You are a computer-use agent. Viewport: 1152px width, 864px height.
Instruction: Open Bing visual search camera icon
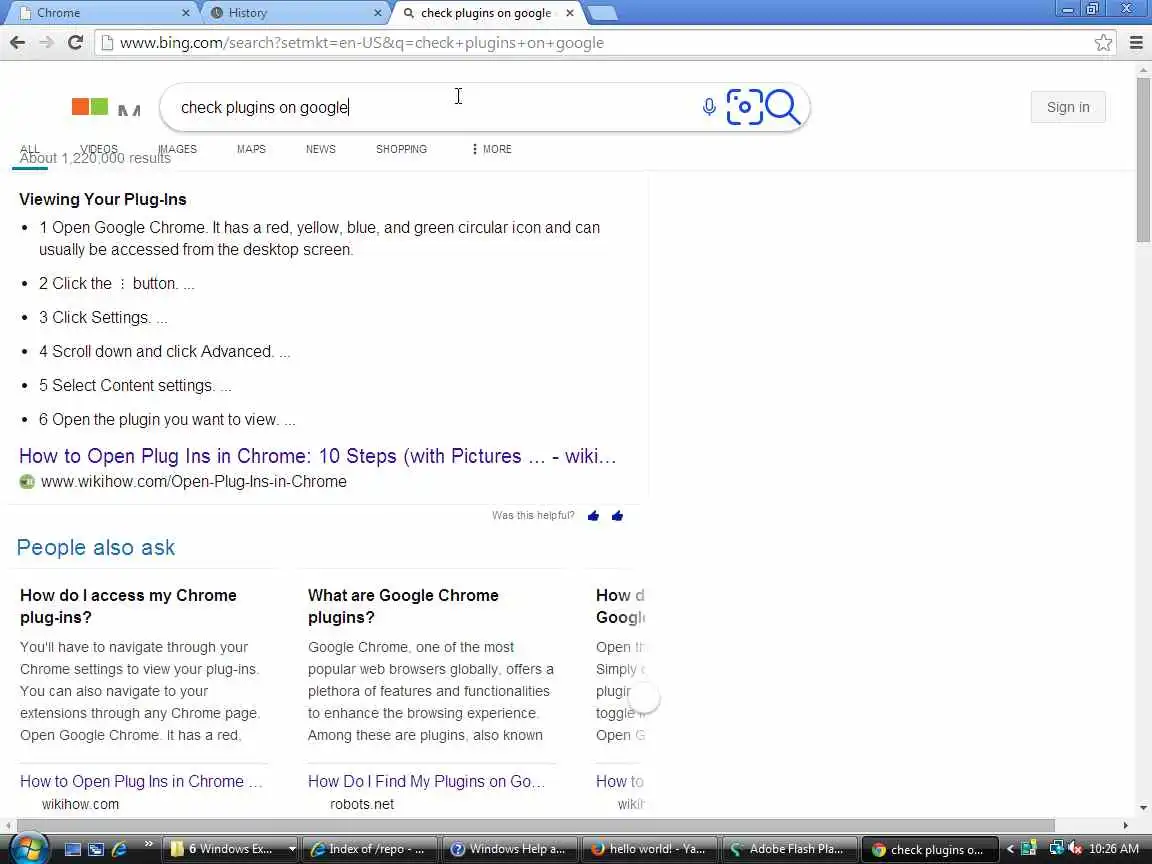tap(744, 107)
